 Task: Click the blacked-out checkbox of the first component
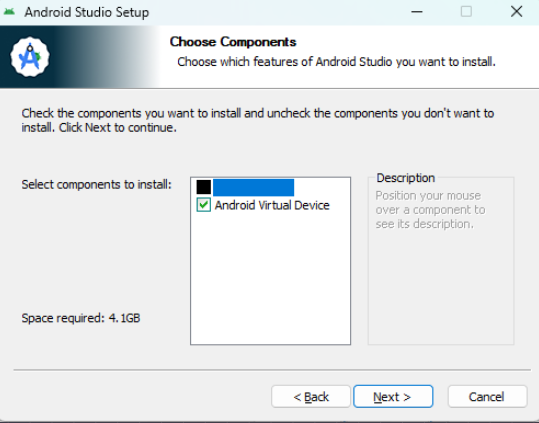click(204, 187)
